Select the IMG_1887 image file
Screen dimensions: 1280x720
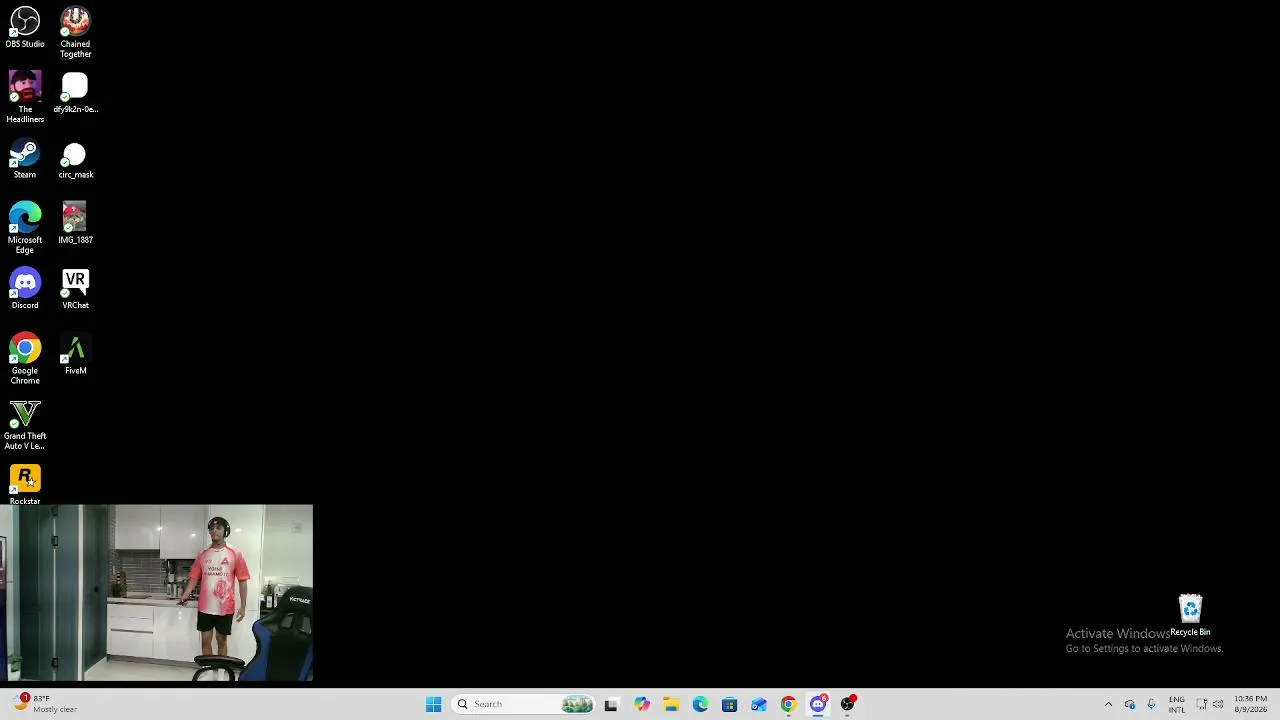coord(75,224)
